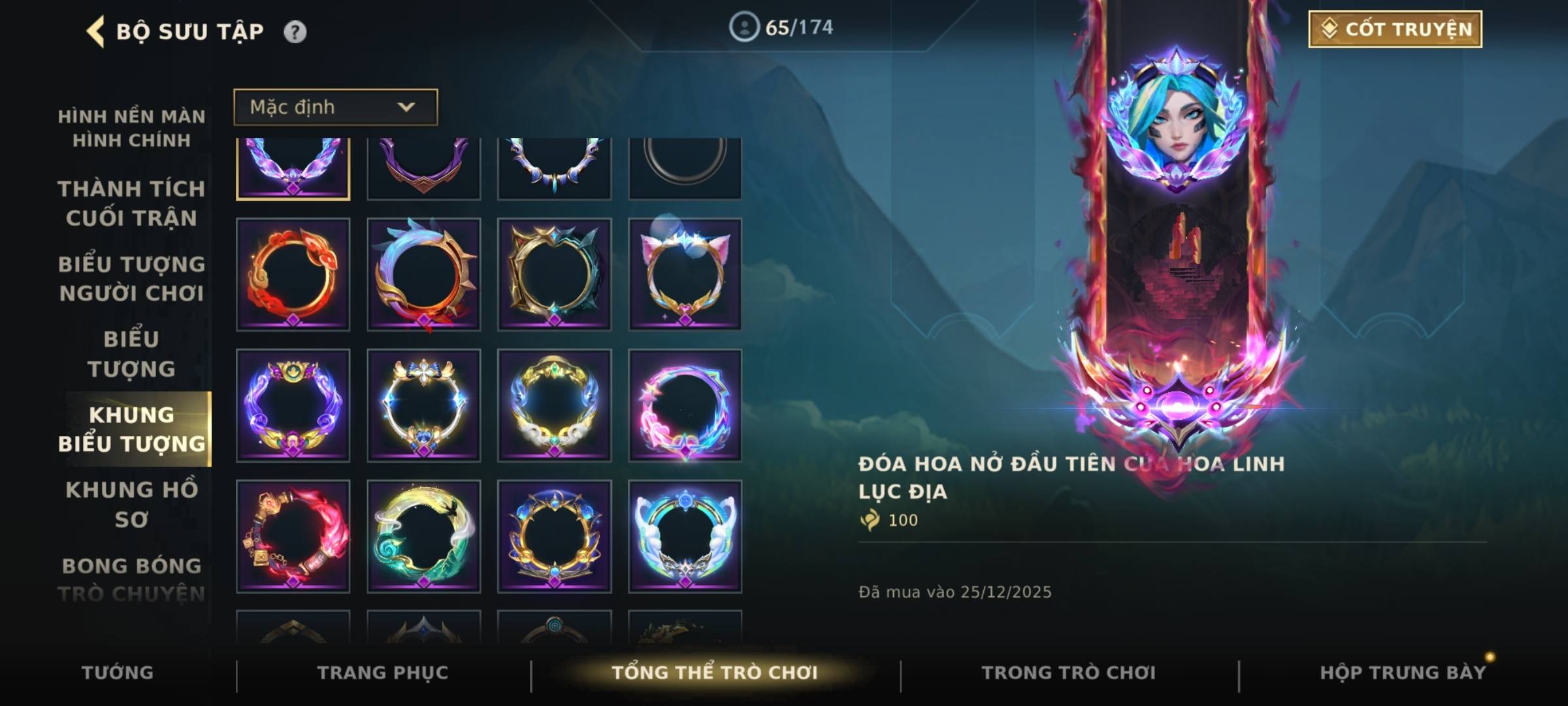Open the question mark help icon
Screen dimensions: 1568x706
pyautogui.click(x=295, y=31)
